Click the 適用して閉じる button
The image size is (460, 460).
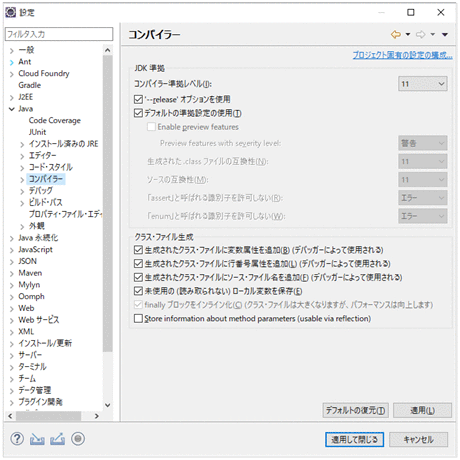[x=354, y=439]
